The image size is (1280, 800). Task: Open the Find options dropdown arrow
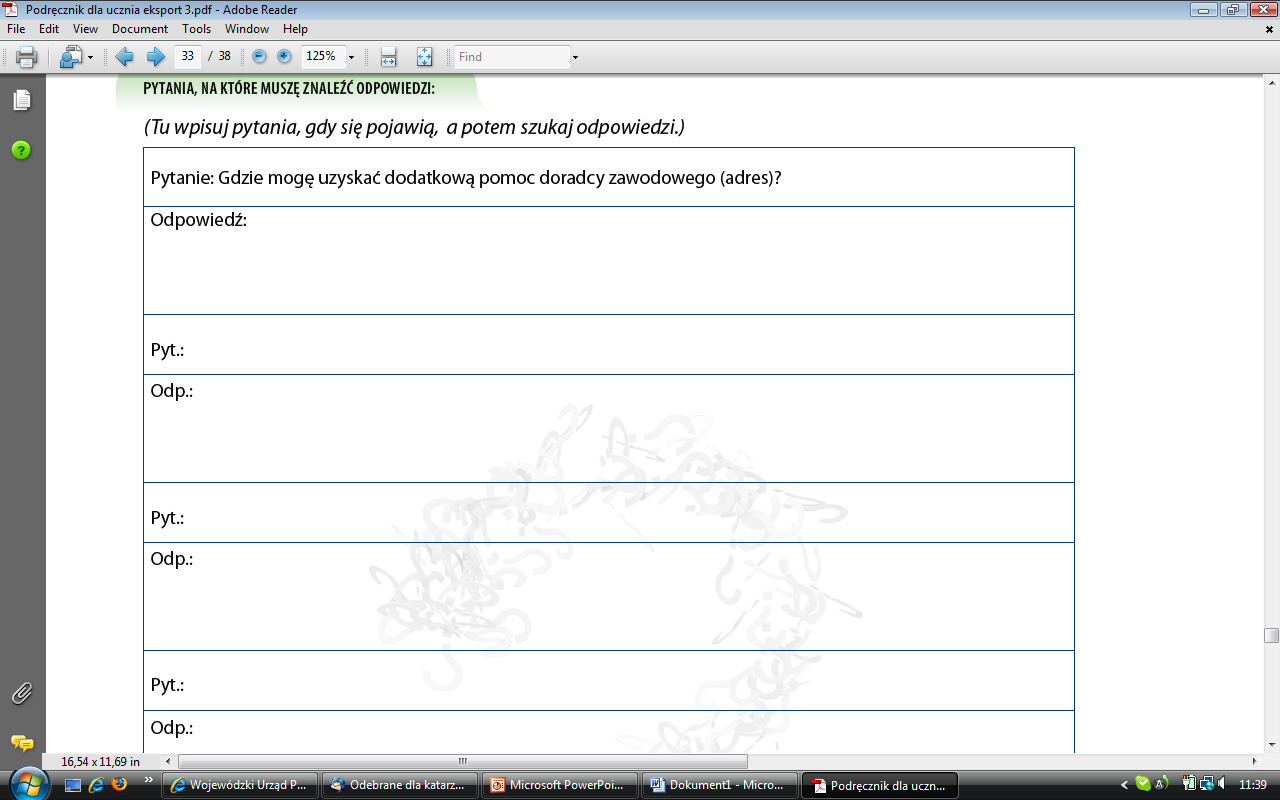575,58
